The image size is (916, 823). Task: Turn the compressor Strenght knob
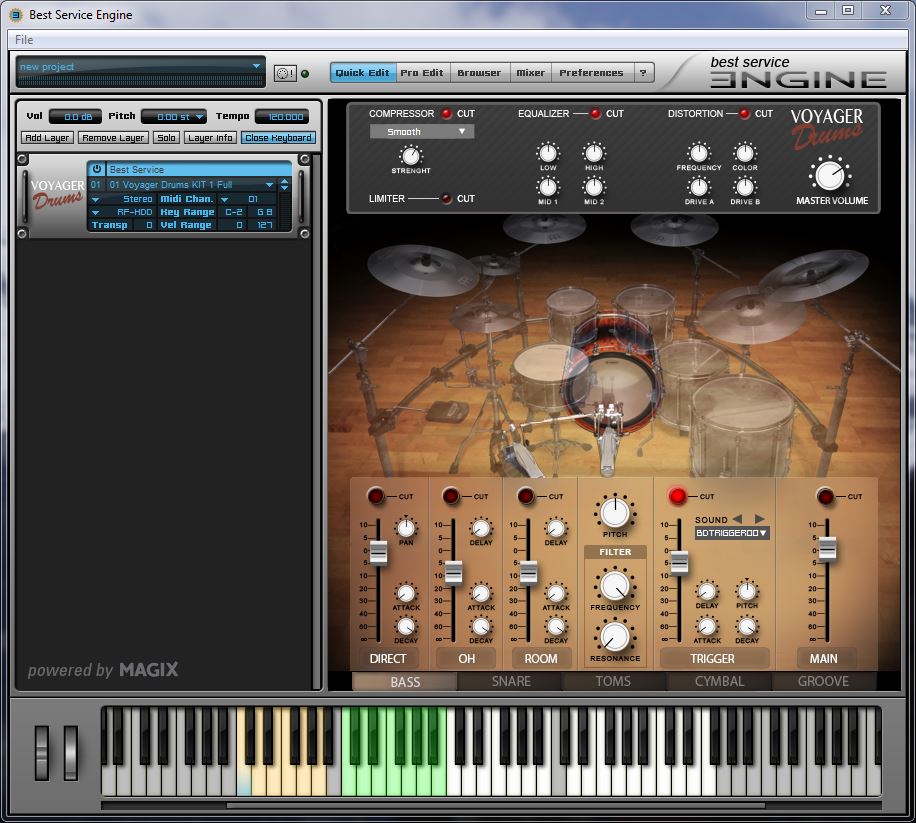pyautogui.click(x=411, y=155)
